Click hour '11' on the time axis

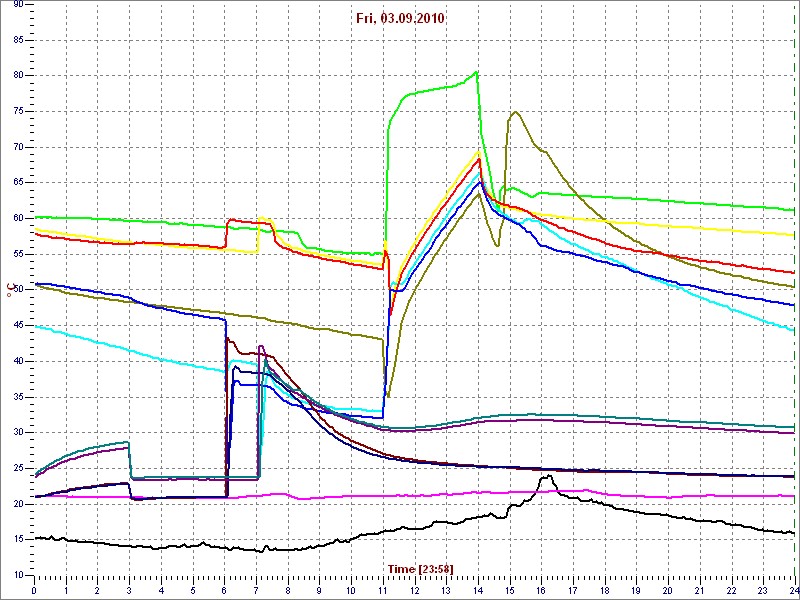[383, 590]
